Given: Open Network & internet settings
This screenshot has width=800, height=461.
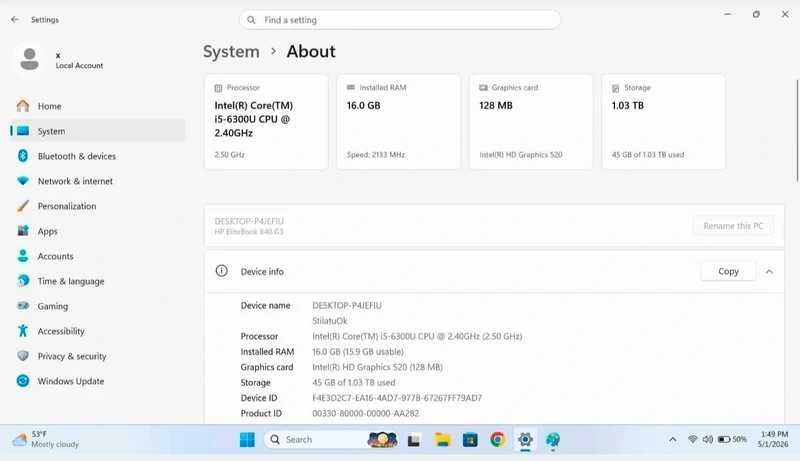Looking at the screenshot, I should [x=97, y=181].
